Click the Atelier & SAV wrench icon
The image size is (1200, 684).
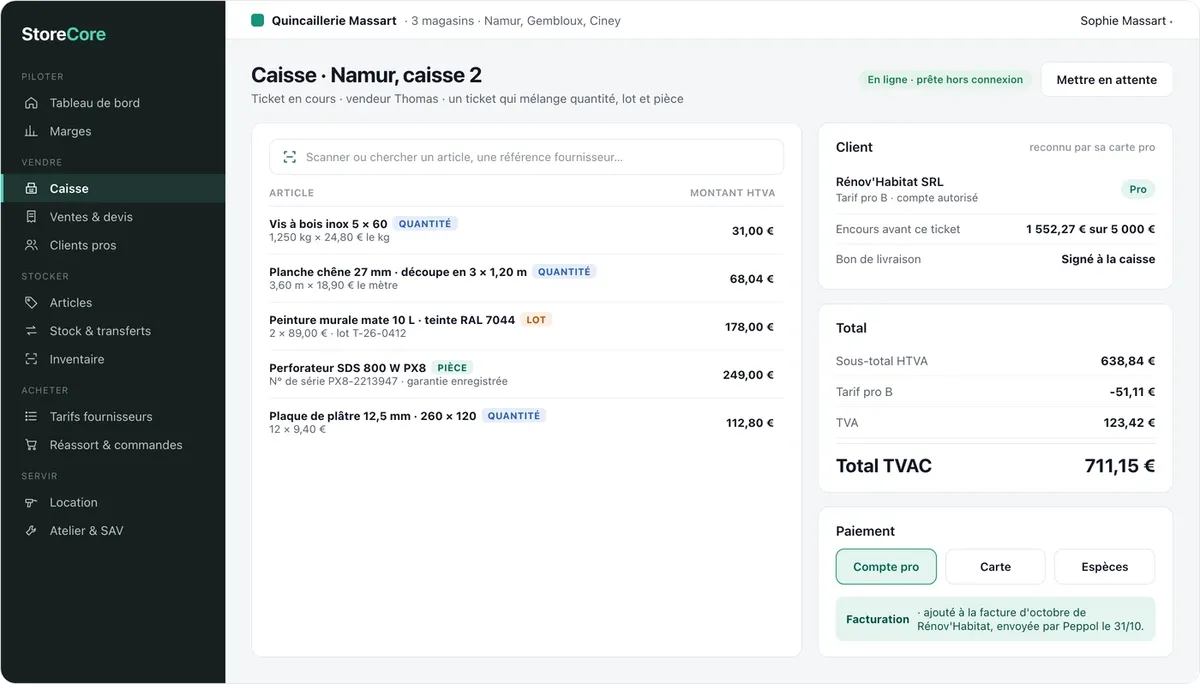(31, 531)
